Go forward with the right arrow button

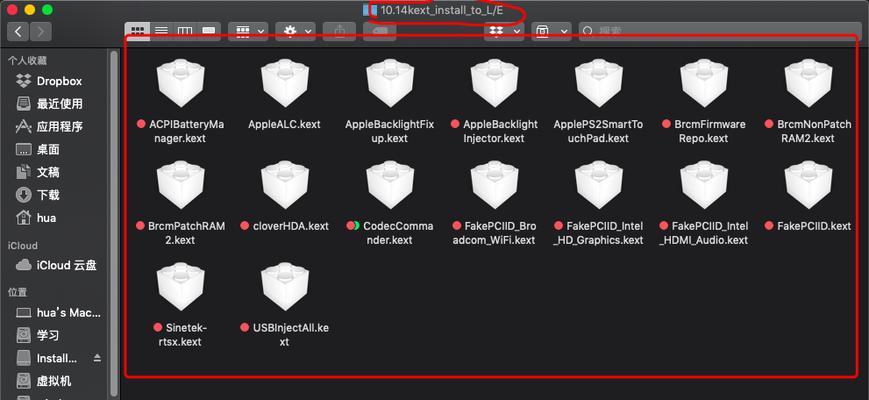[40, 32]
